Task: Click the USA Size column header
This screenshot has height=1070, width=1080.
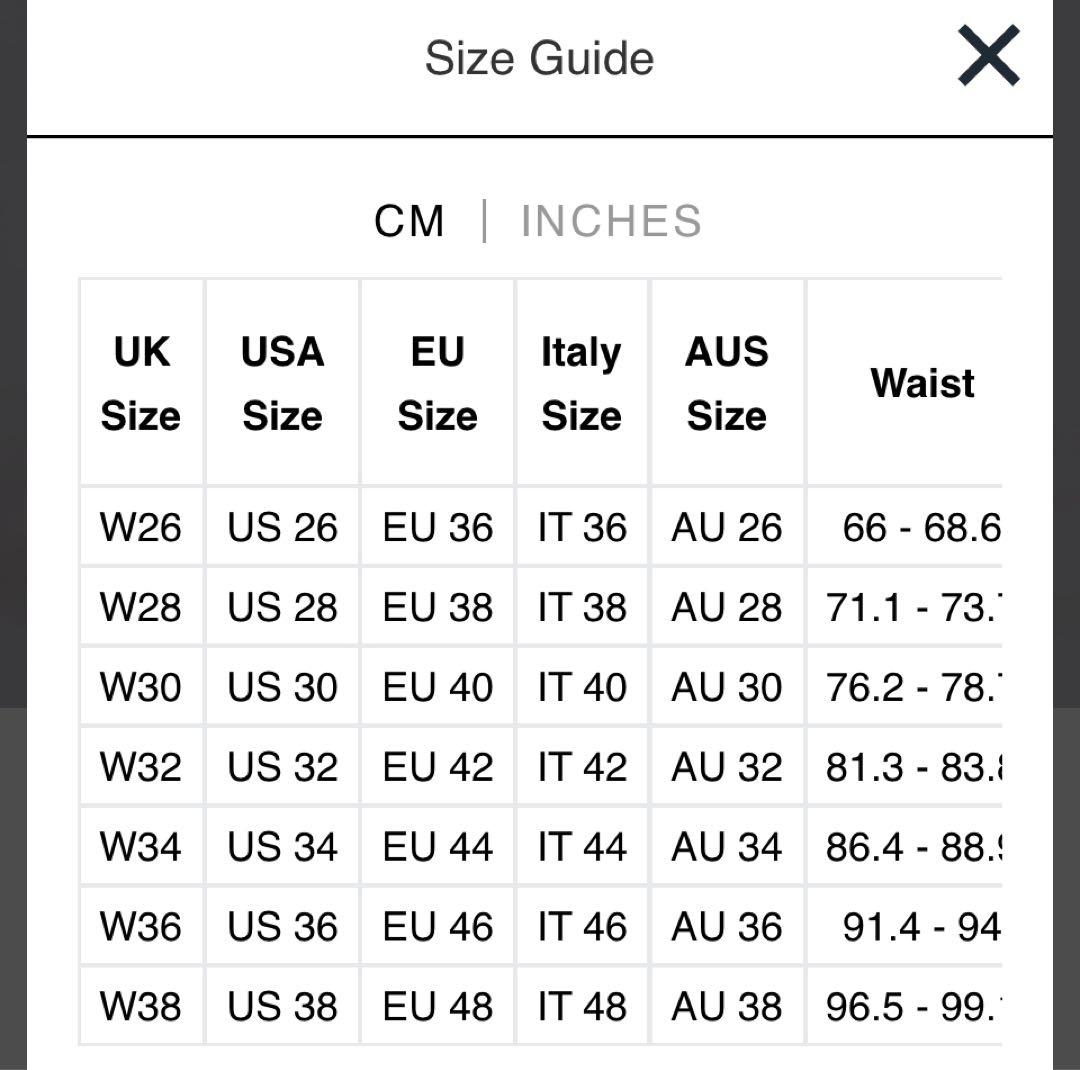Action: [282, 383]
